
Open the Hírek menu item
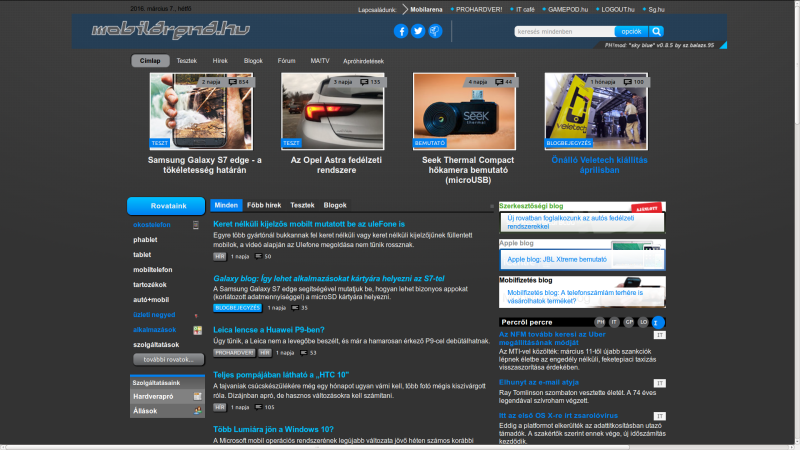220,61
